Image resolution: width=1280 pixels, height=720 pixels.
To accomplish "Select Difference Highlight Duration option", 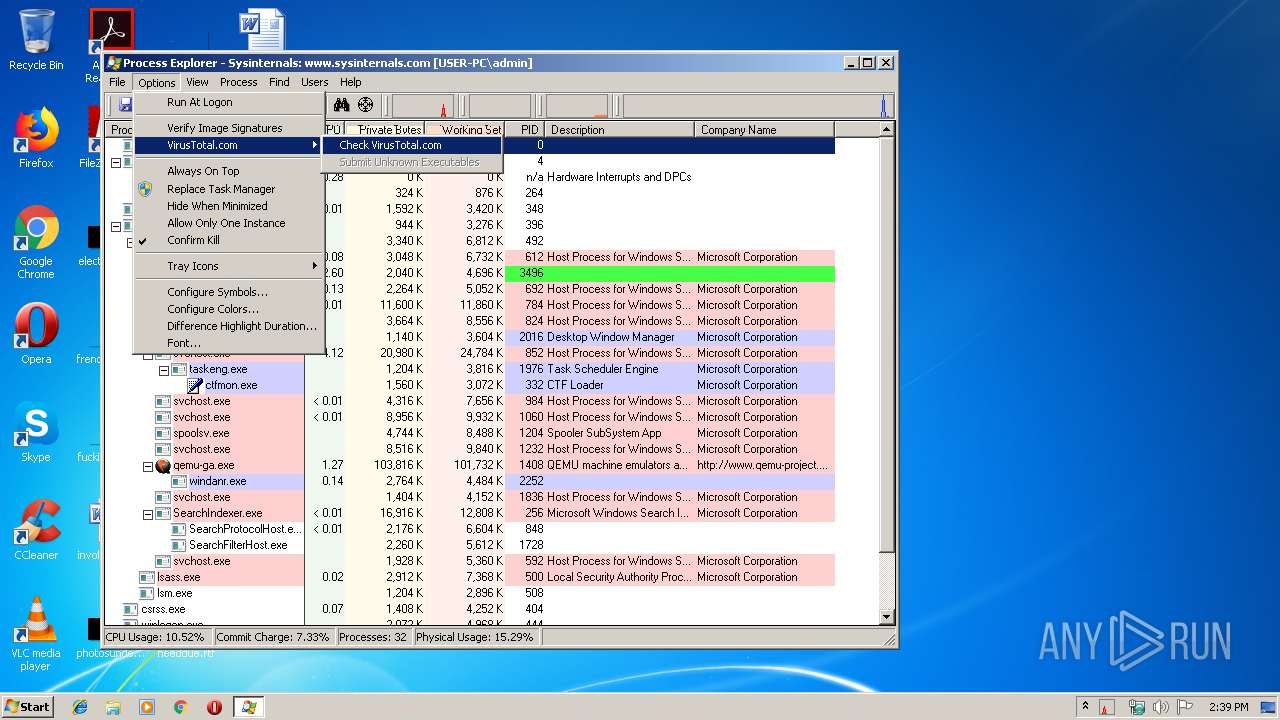I will tap(229, 326).
